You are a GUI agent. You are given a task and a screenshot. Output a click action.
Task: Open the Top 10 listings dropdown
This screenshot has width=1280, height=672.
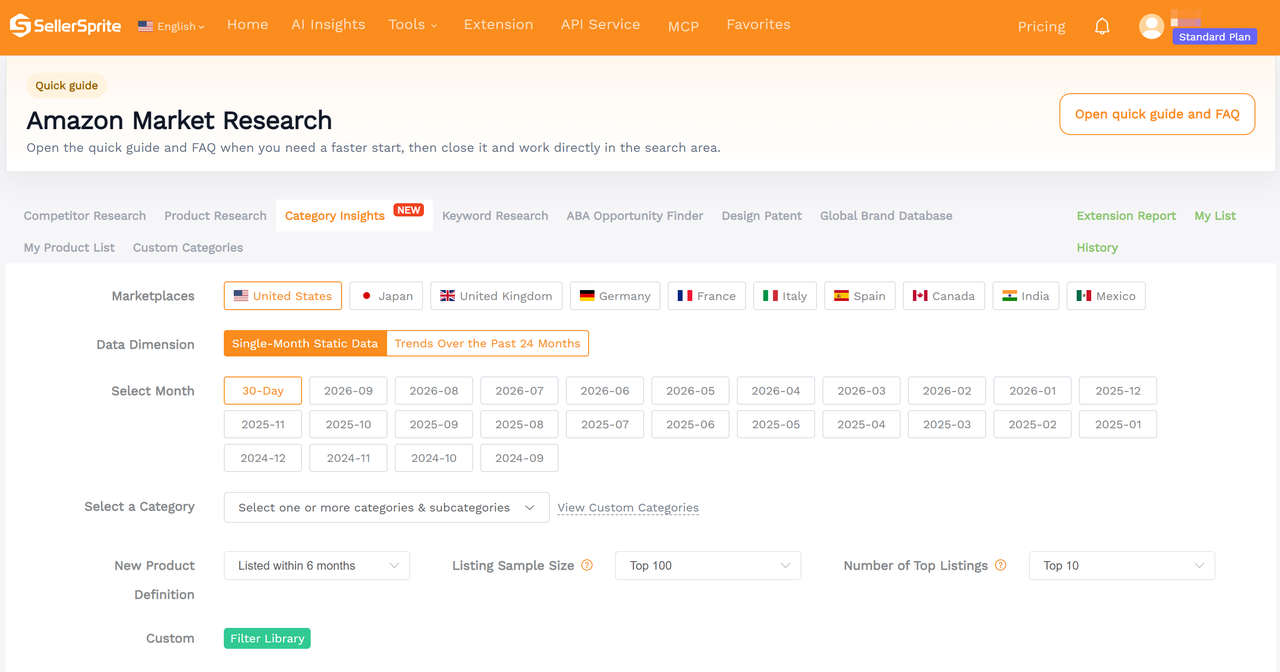click(1122, 566)
